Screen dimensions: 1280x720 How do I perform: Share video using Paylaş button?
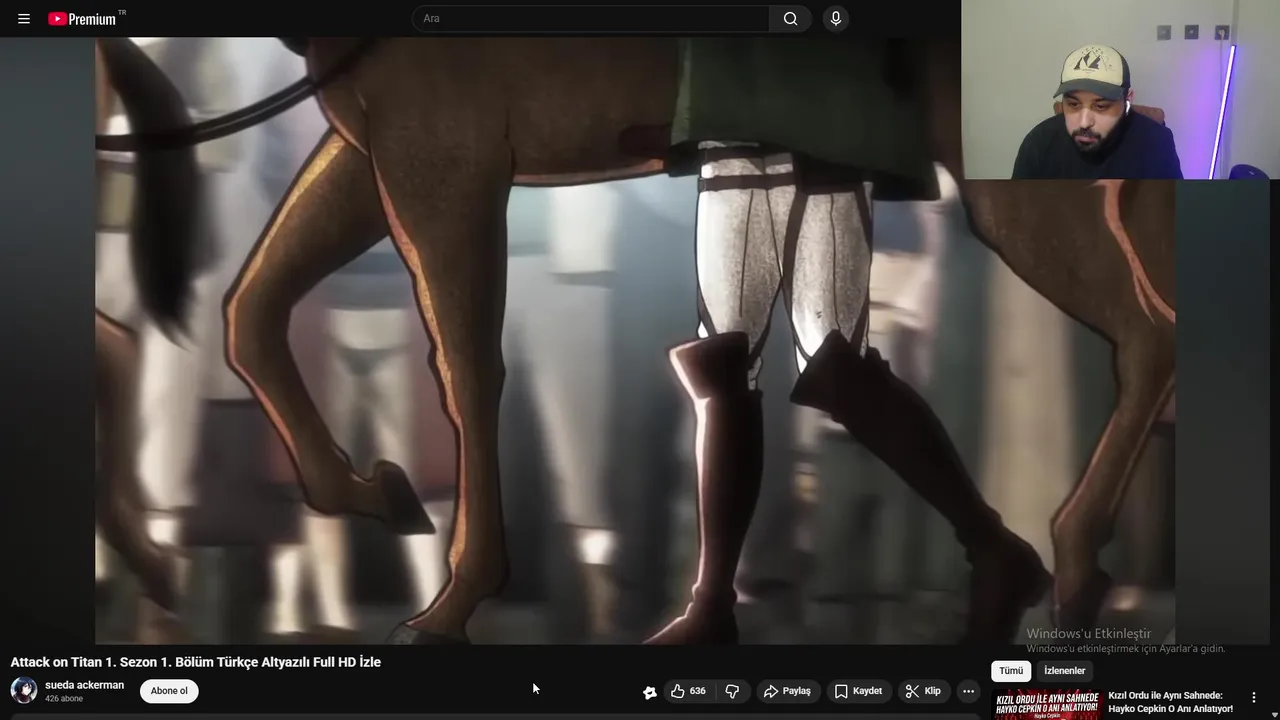click(787, 691)
